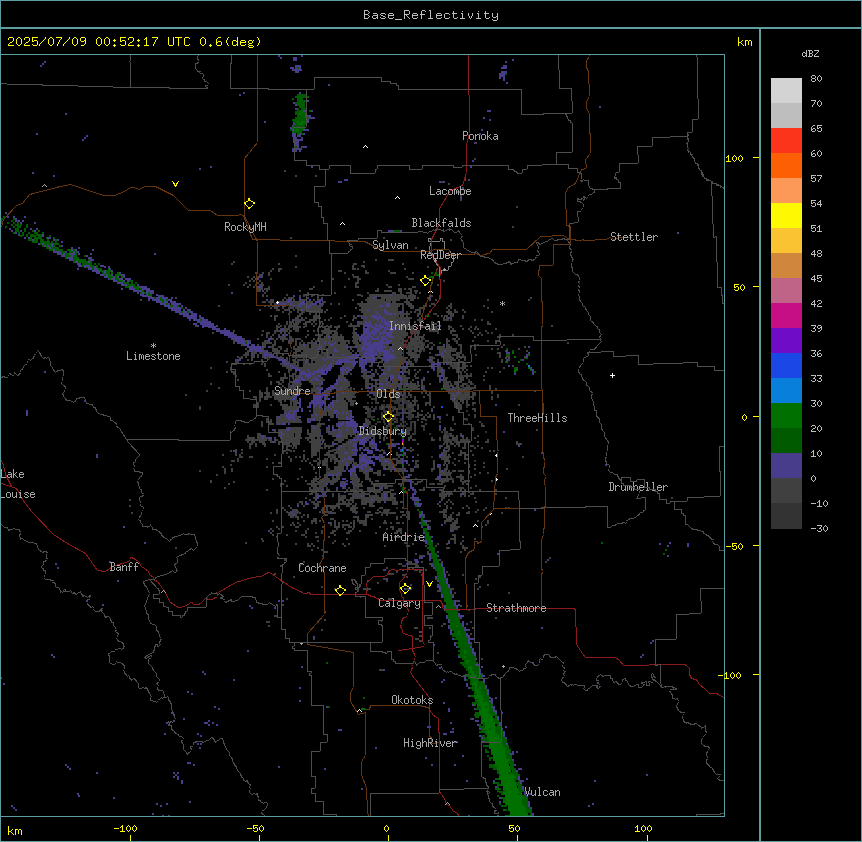Click the ThreeHills label

point(537,418)
